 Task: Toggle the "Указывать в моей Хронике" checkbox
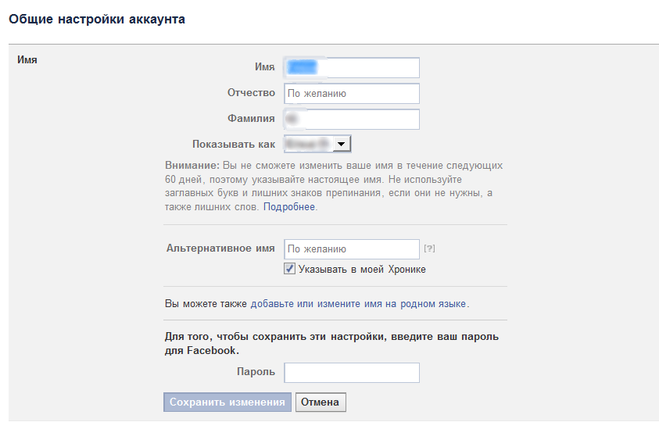pyautogui.click(x=290, y=269)
